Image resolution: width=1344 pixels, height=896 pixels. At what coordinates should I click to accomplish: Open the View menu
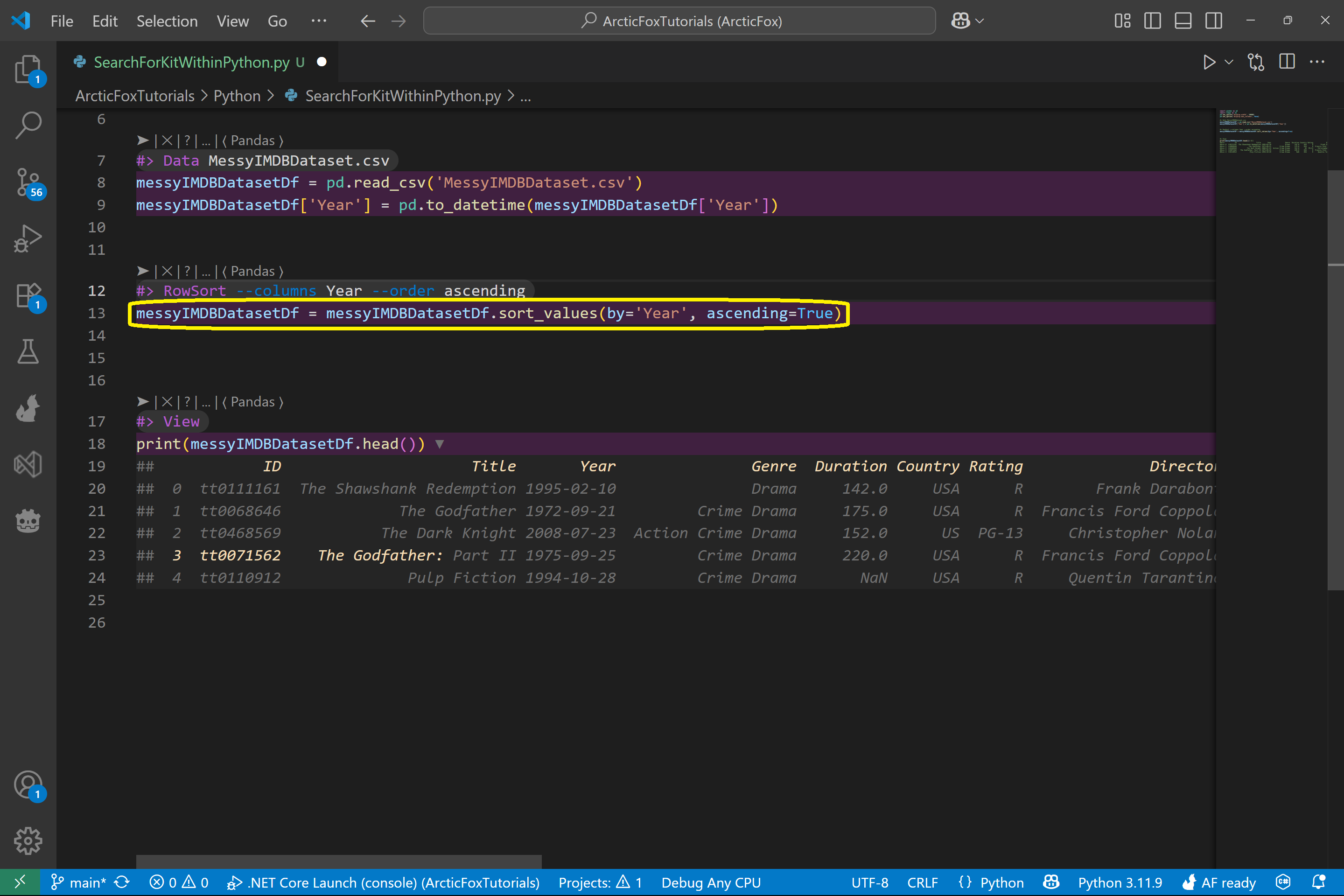coord(232,21)
